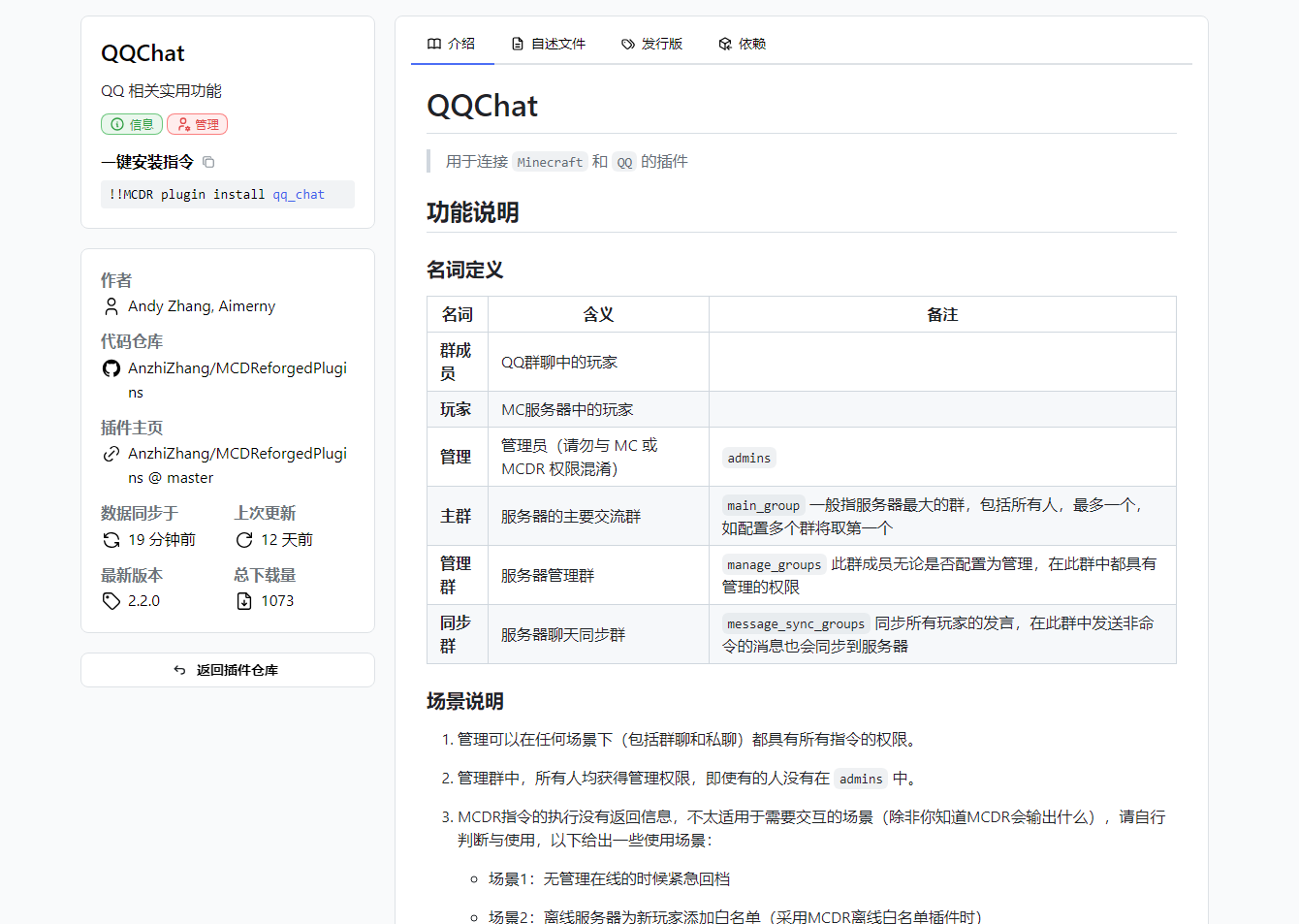The height and width of the screenshot is (924, 1299).
Task: Open author link Andy Zhang, Aimerny
Action: click(202, 306)
